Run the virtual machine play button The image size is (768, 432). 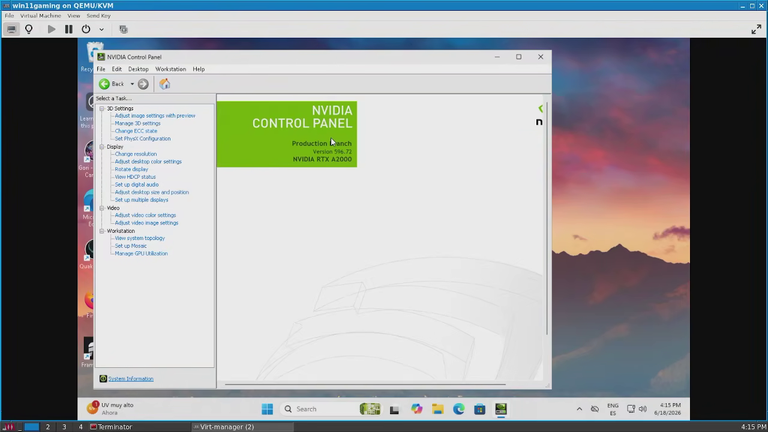(x=51, y=29)
